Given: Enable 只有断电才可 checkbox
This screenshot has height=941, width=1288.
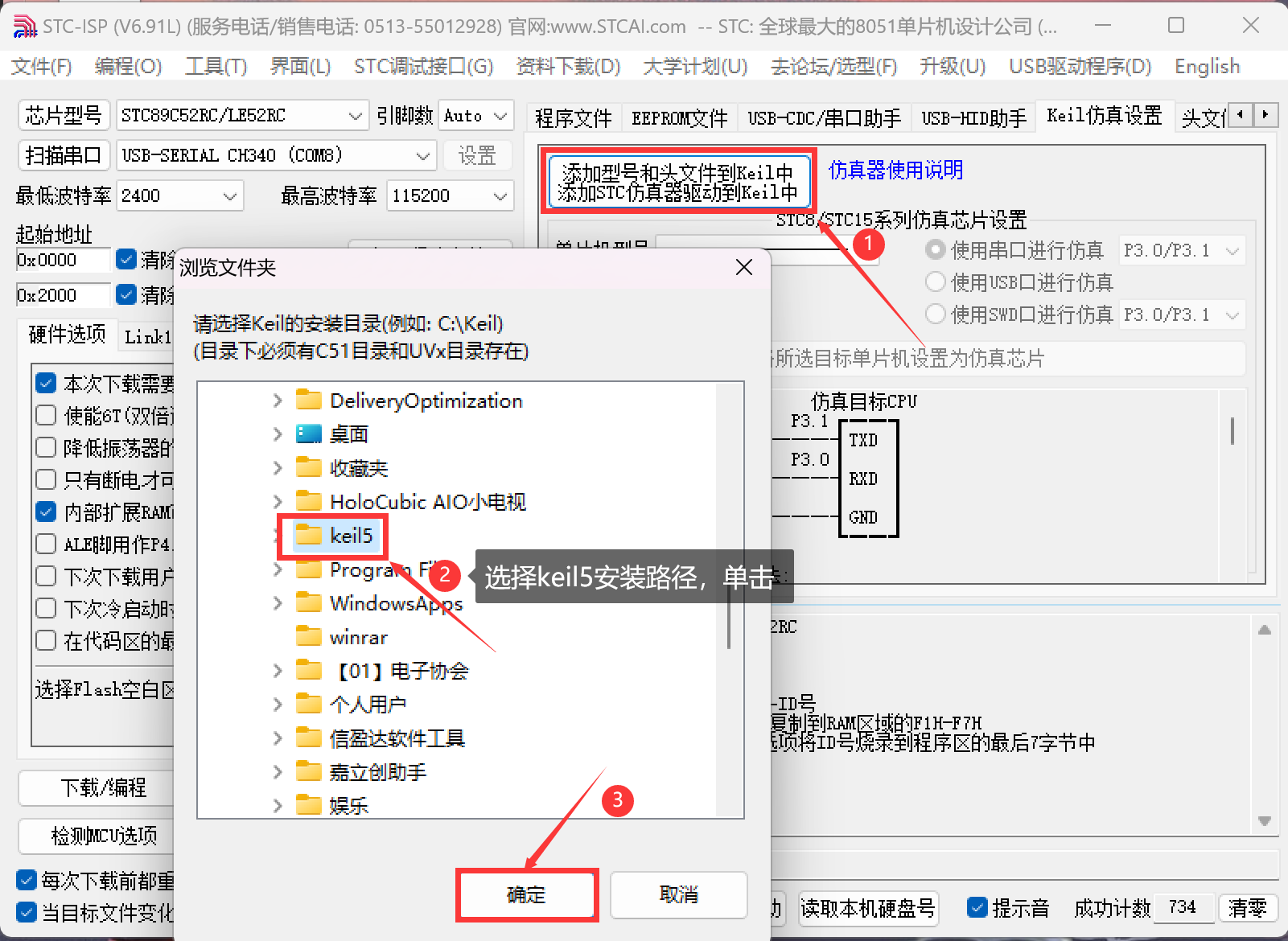Looking at the screenshot, I should (46, 479).
